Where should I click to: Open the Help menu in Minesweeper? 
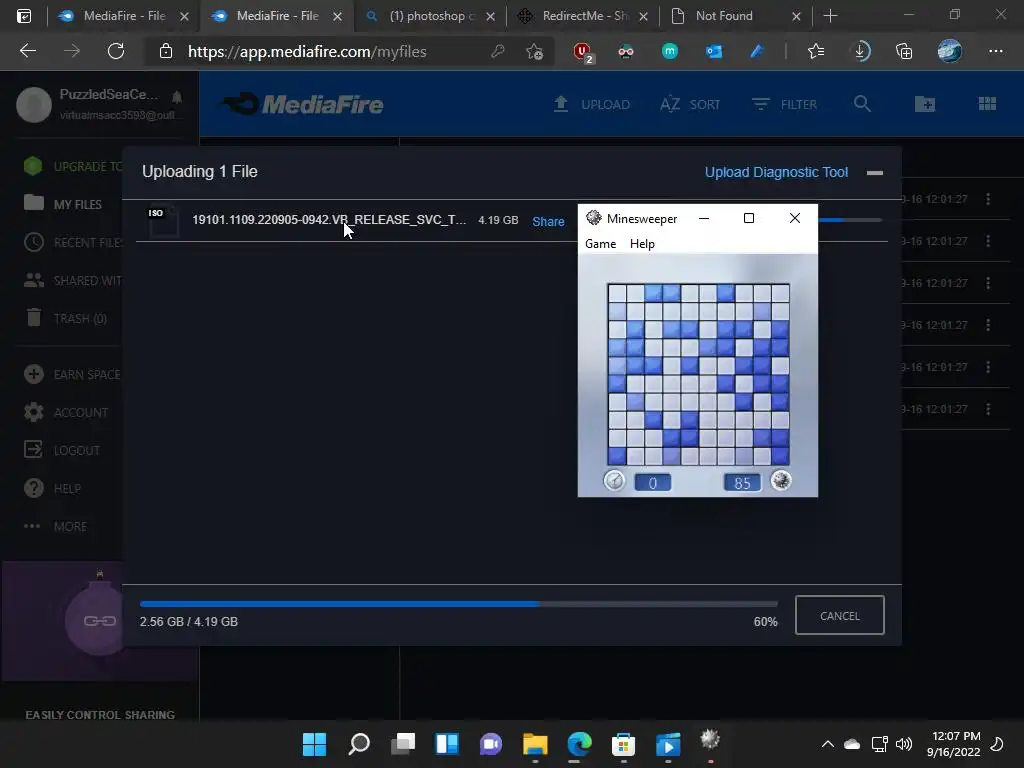[642, 244]
